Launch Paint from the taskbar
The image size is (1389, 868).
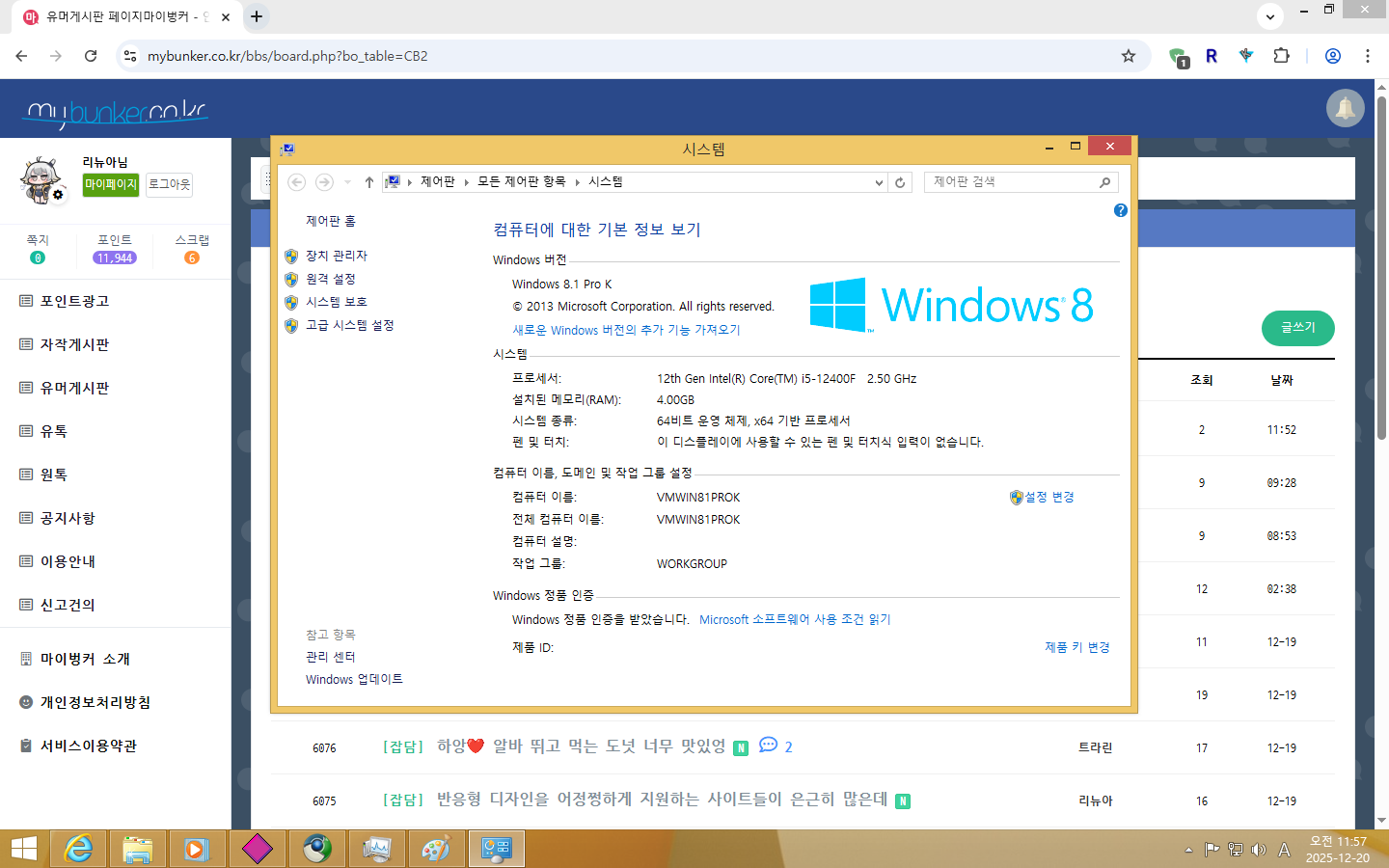[x=436, y=849]
